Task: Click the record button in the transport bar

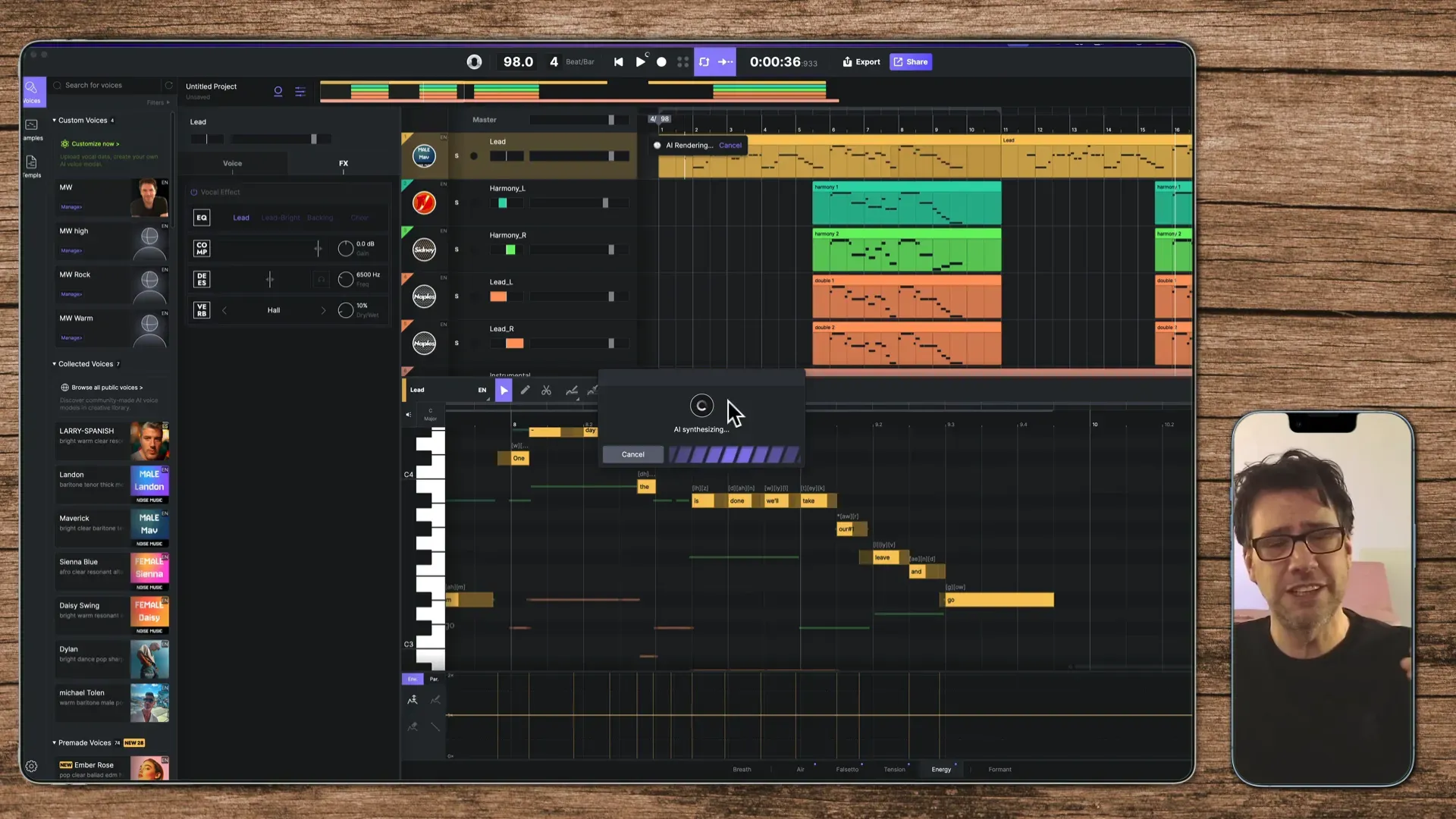Action: point(661,61)
